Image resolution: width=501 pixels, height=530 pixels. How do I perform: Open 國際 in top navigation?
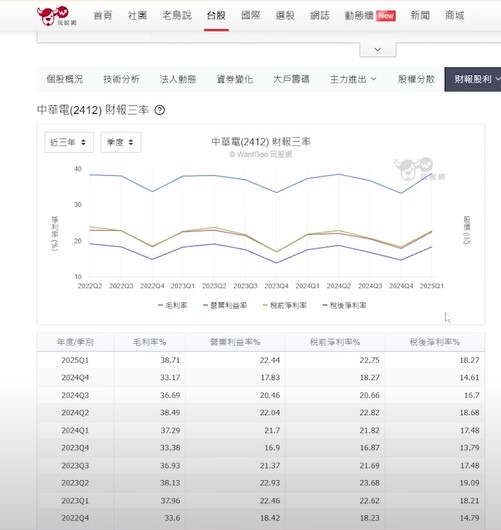tap(251, 16)
